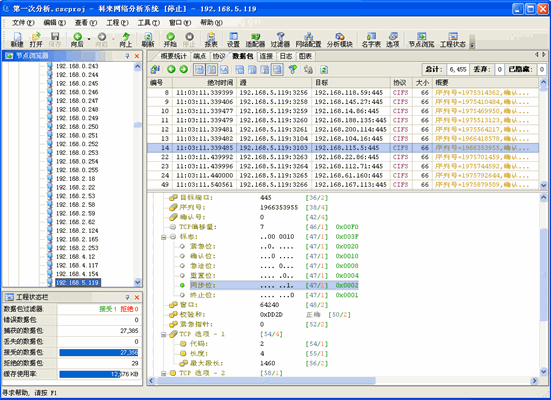Open the 过滤器 (Filter) toolbar icon
This screenshot has width=551, height=400.
click(280, 39)
